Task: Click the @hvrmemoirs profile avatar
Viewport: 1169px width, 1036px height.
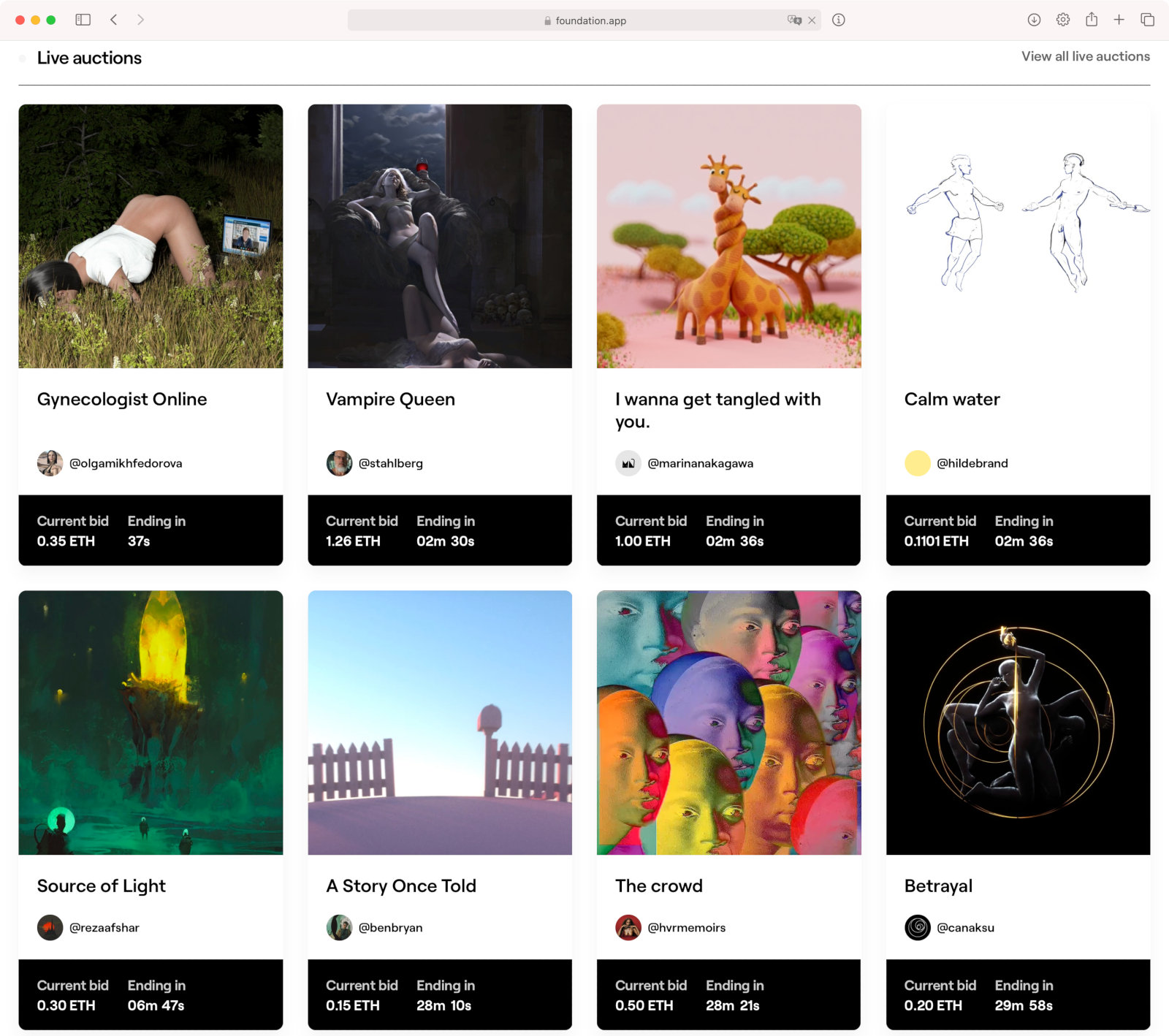Action: pyautogui.click(x=628, y=928)
